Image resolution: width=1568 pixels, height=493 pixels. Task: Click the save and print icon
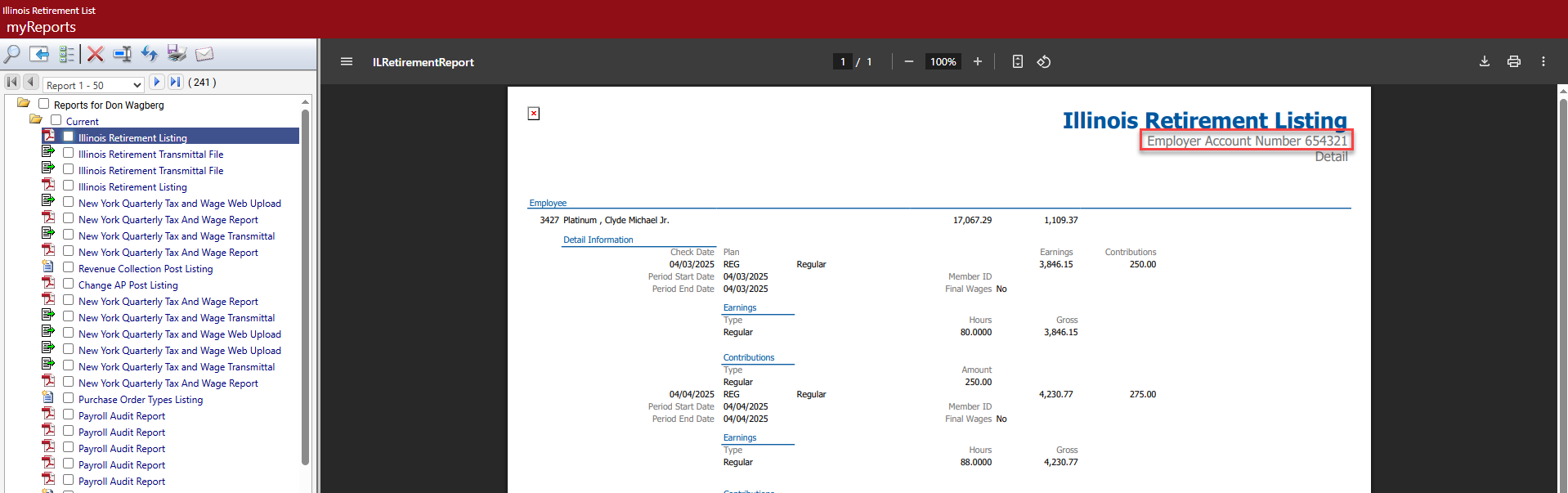point(177,54)
